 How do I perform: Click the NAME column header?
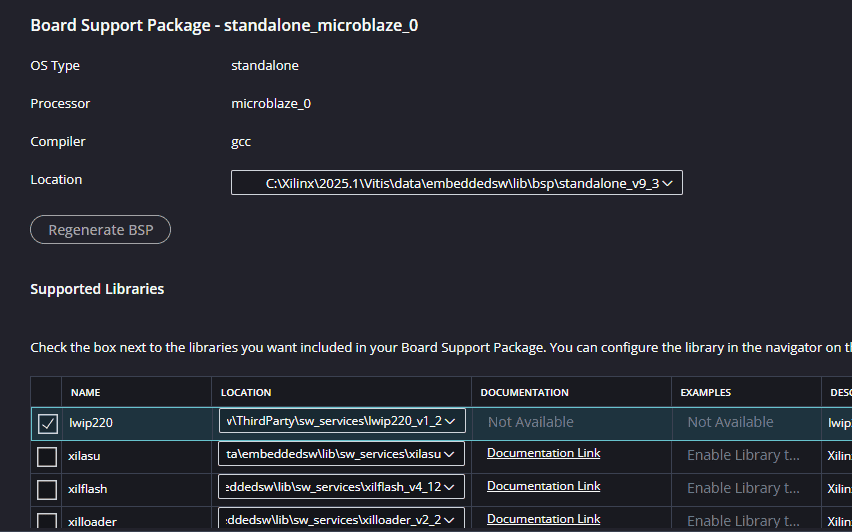85,393
